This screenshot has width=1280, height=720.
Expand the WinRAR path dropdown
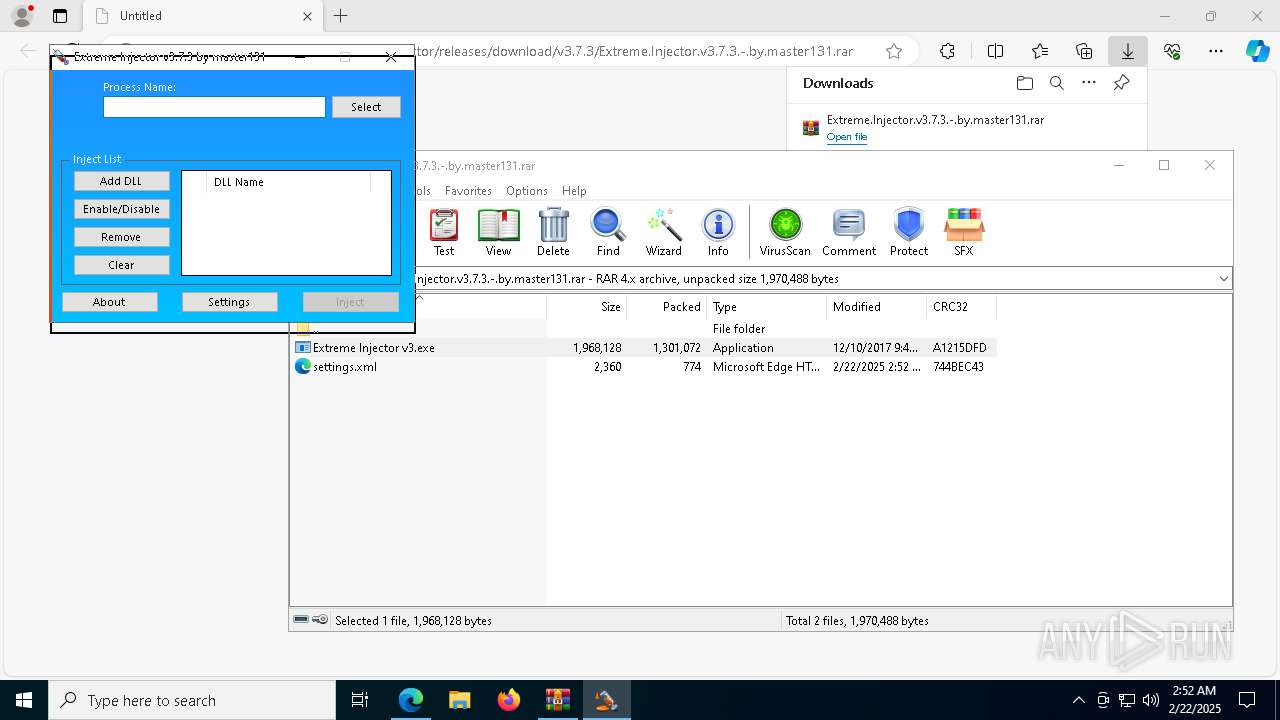point(1223,279)
